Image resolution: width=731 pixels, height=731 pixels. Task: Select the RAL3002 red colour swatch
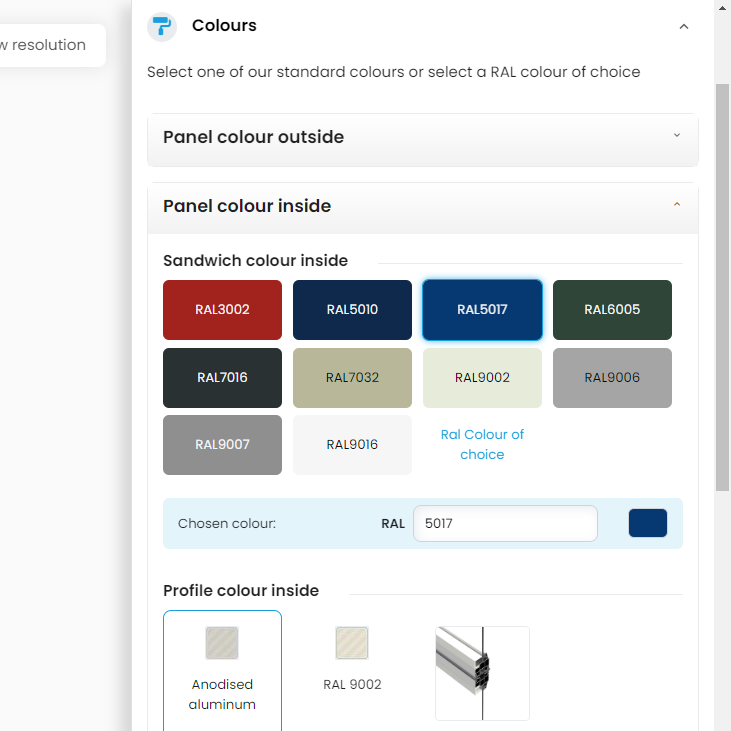(x=222, y=310)
